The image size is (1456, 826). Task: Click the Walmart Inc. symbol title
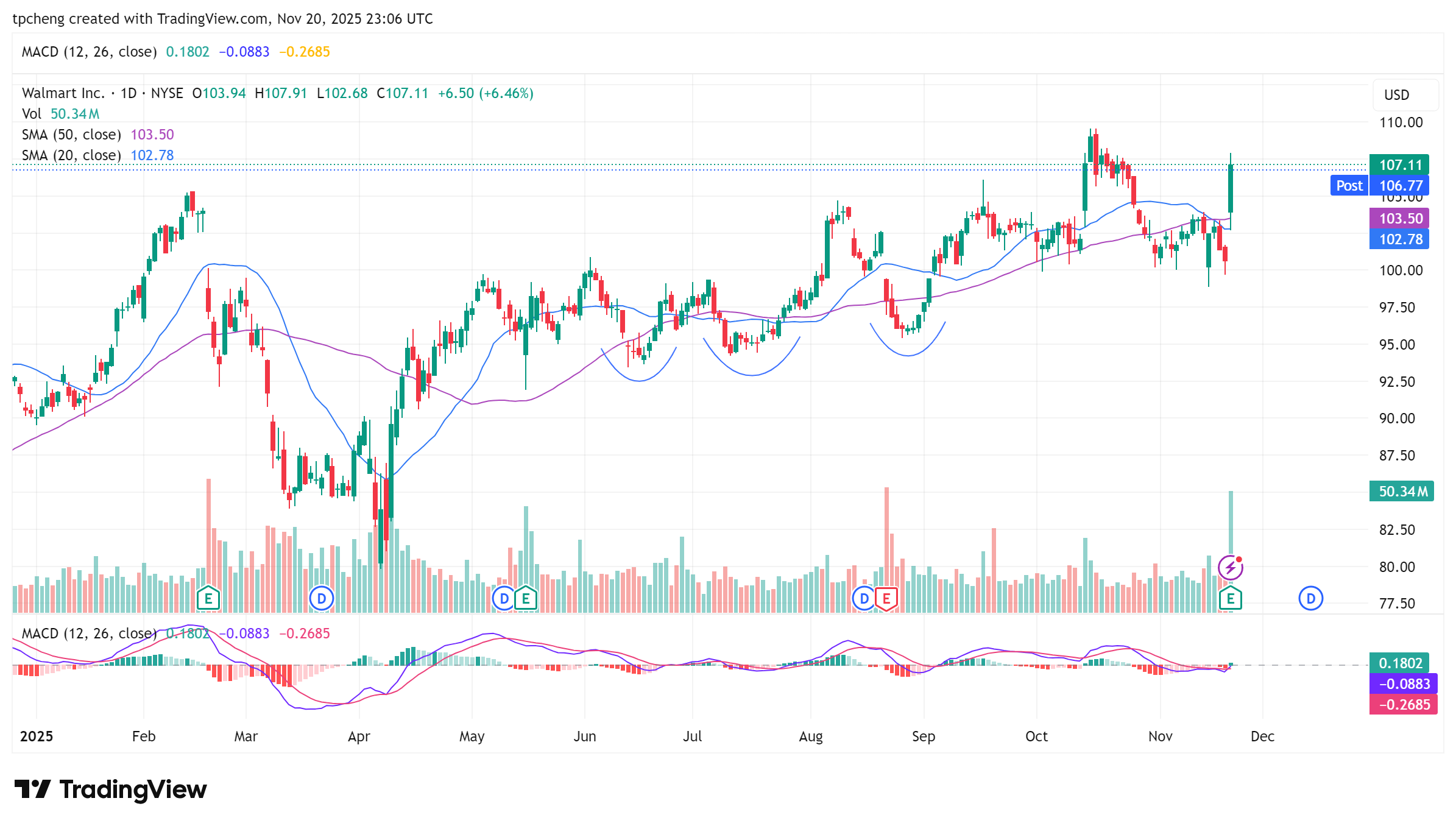(63, 93)
